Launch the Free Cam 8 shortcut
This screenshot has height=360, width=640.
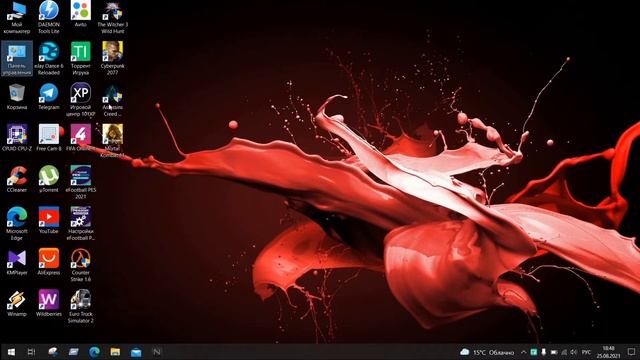point(49,138)
